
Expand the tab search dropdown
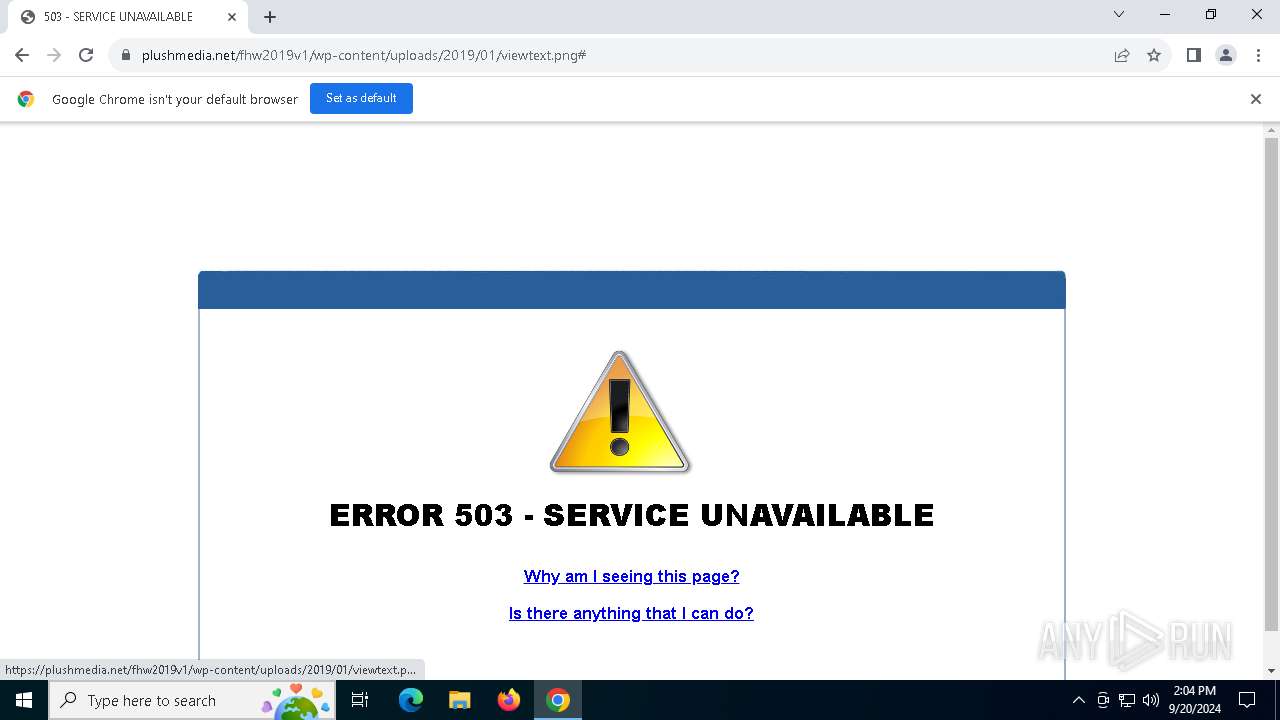click(1119, 15)
